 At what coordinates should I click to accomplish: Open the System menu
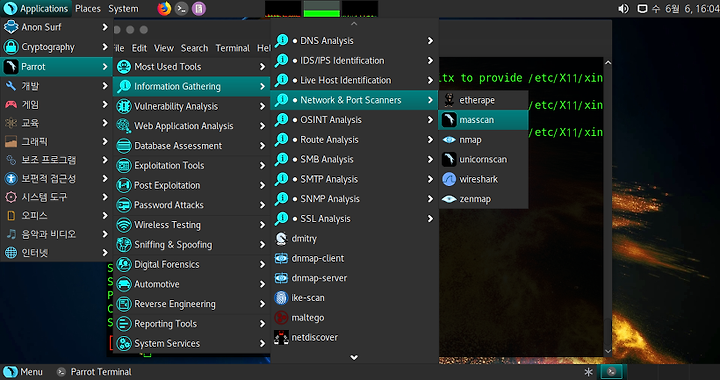[123, 9]
